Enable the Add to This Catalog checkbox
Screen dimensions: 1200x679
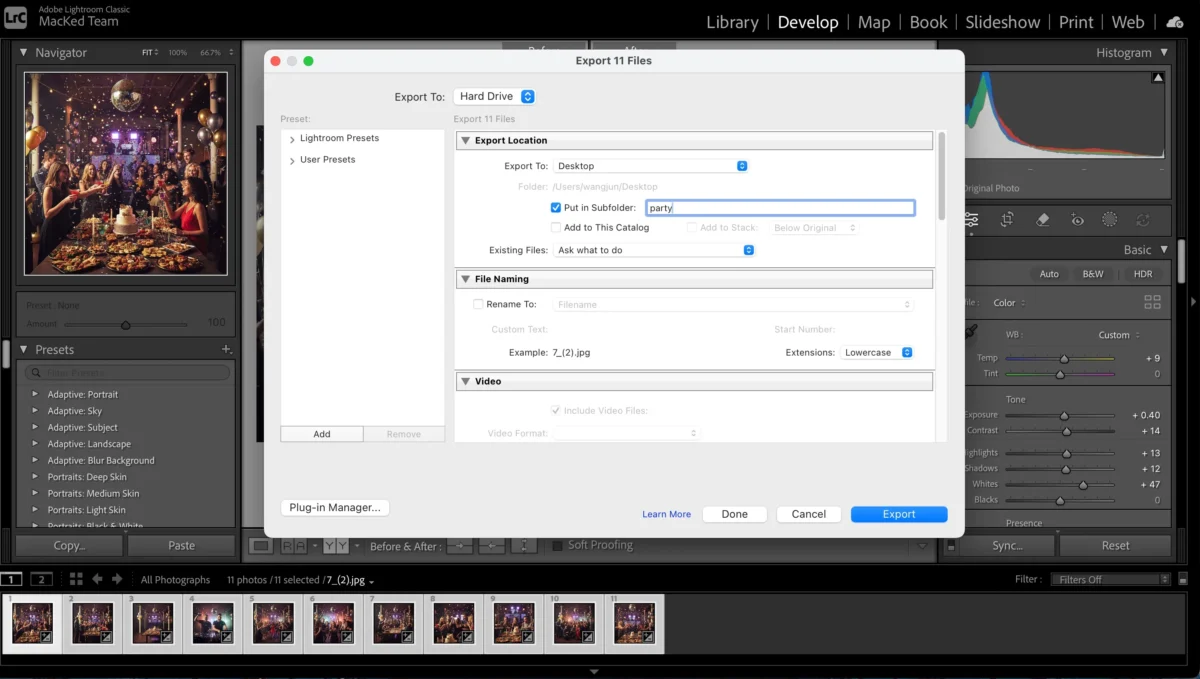556,227
